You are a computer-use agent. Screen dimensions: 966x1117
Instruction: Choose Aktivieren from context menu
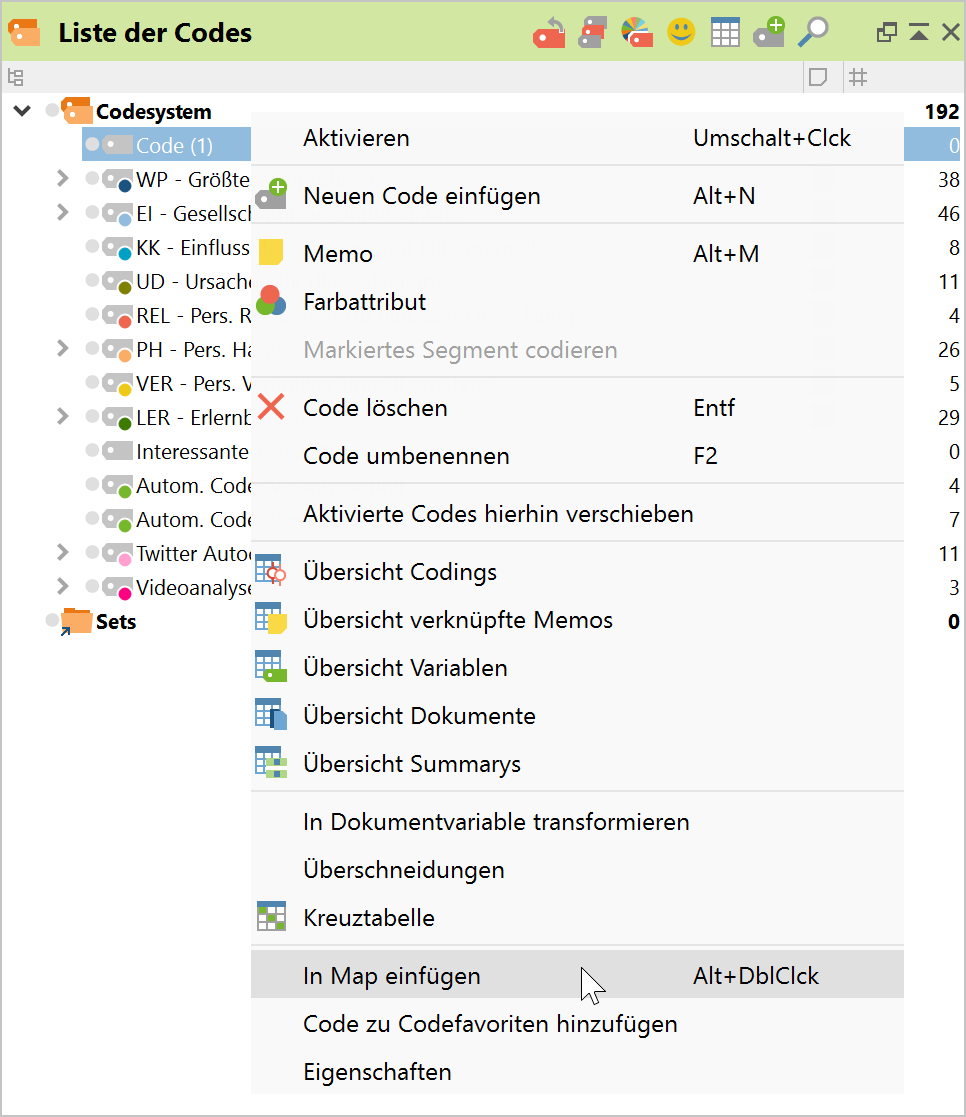pos(577,138)
